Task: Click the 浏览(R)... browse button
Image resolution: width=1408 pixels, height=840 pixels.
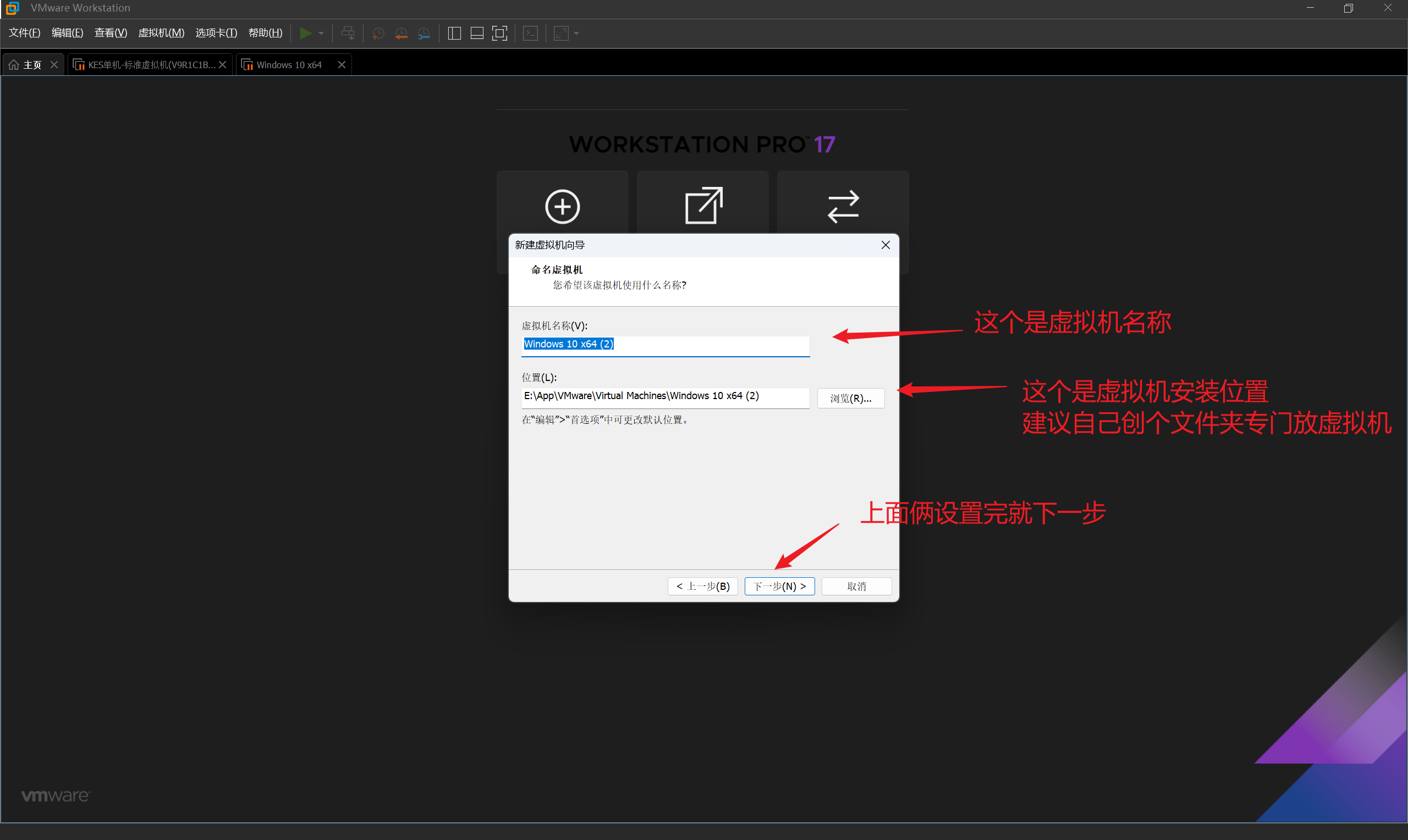Action: coord(850,399)
